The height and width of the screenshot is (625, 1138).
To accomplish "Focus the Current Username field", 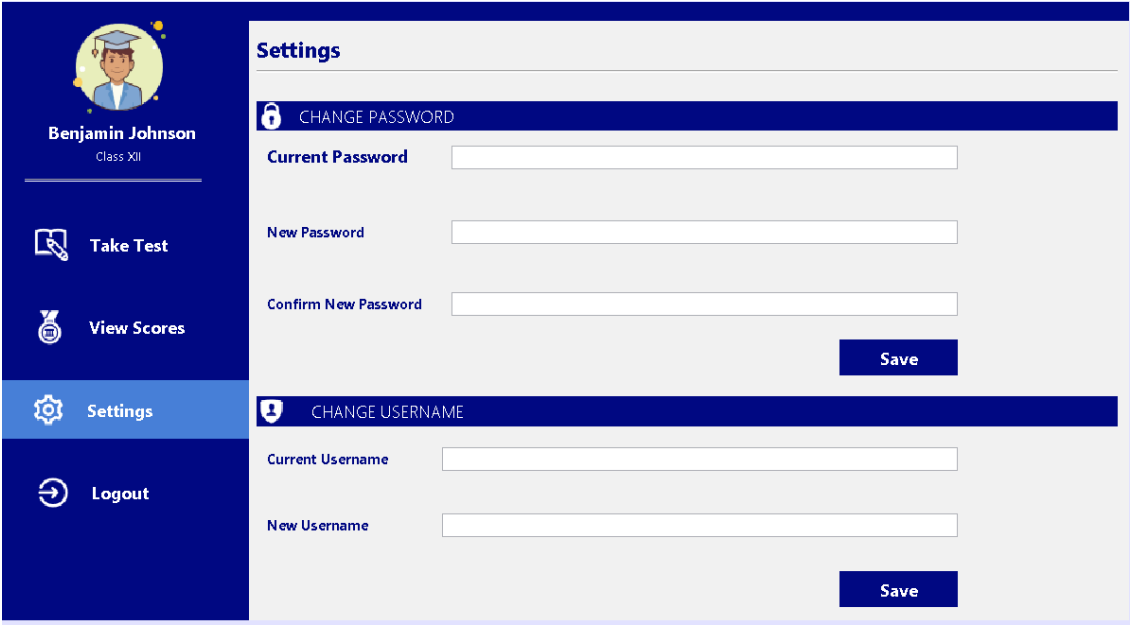I will pos(700,459).
